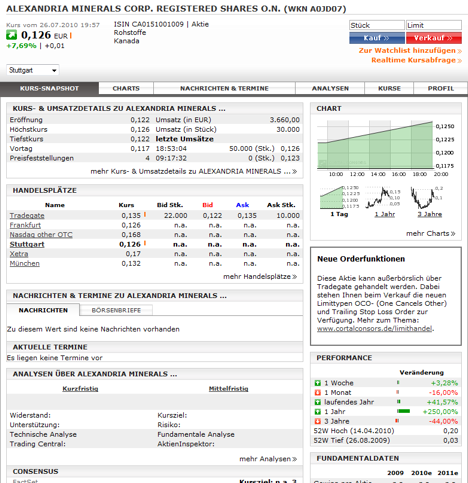Open the Nachrichten & Termine tab
The height and width of the screenshot is (483, 468).
pyautogui.click(x=224, y=88)
